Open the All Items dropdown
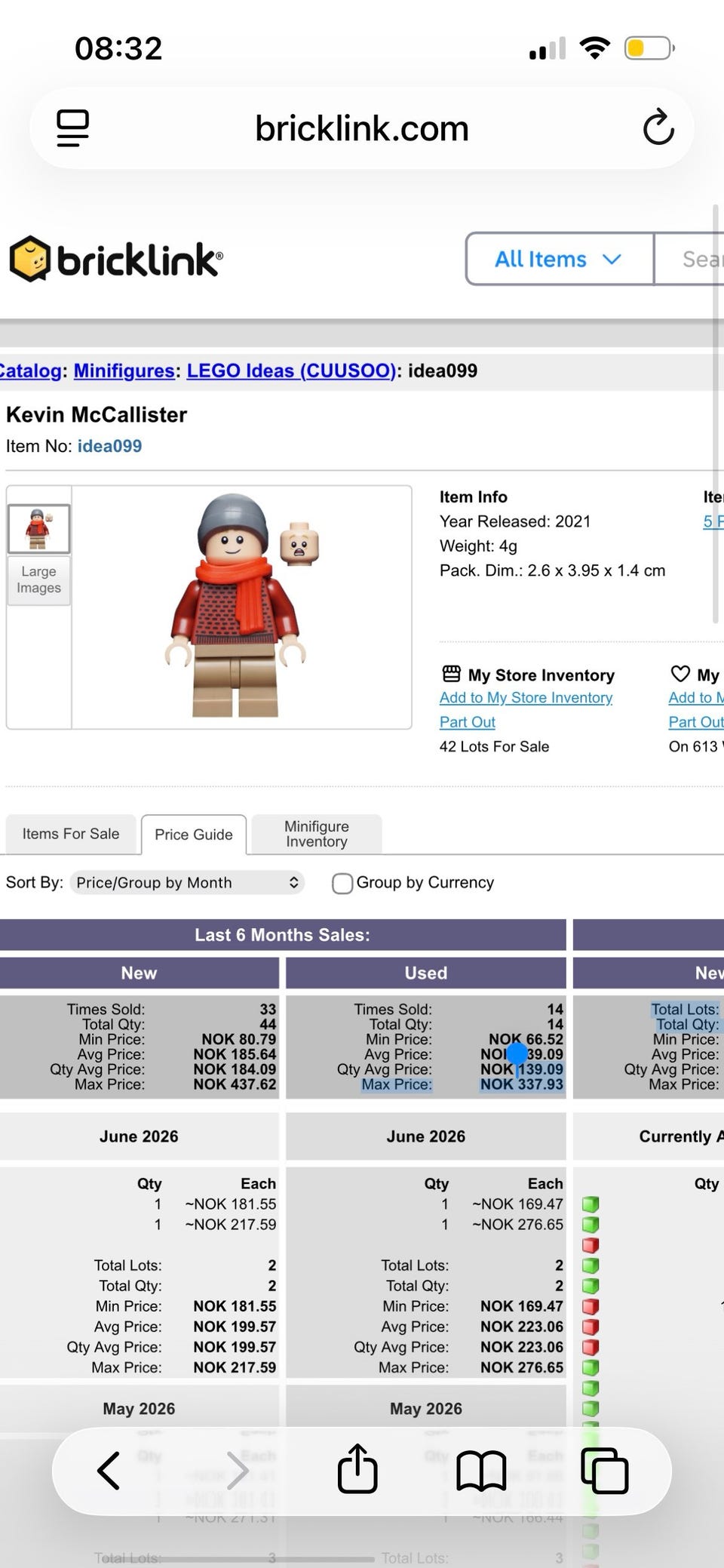The width and height of the screenshot is (724, 1568). pyautogui.click(x=559, y=259)
